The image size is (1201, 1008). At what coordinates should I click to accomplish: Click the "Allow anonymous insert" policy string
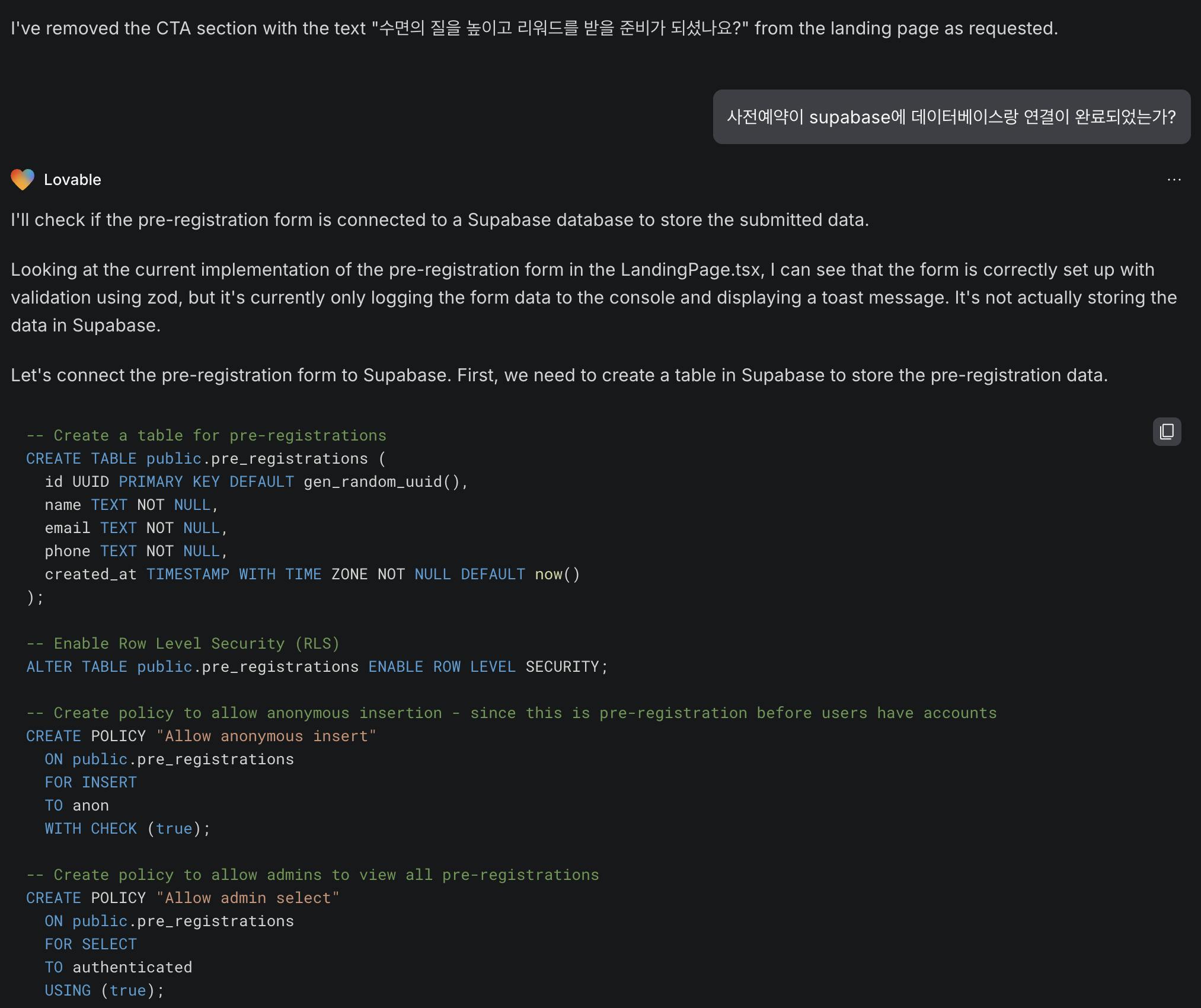pyautogui.click(x=266, y=736)
